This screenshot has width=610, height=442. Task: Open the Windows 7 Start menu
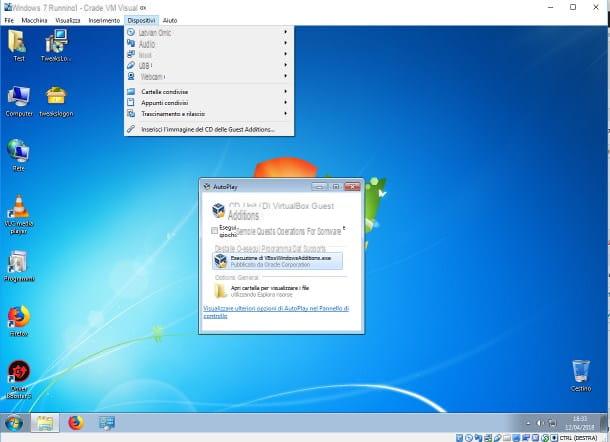(14, 423)
